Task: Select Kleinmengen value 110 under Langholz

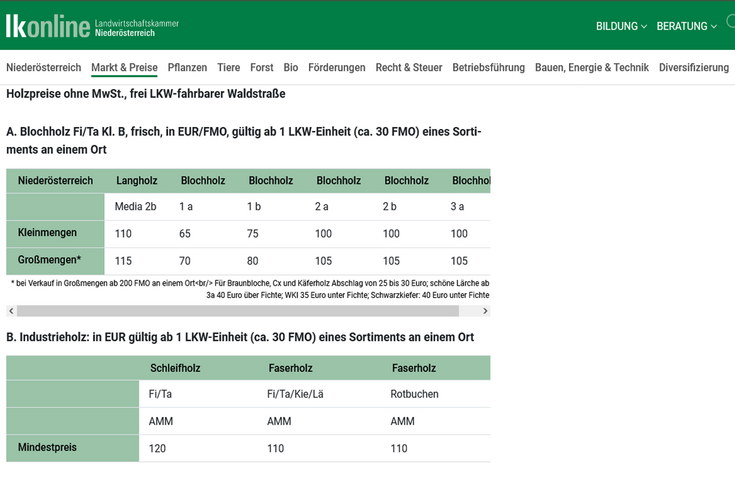Action: click(x=123, y=233)
